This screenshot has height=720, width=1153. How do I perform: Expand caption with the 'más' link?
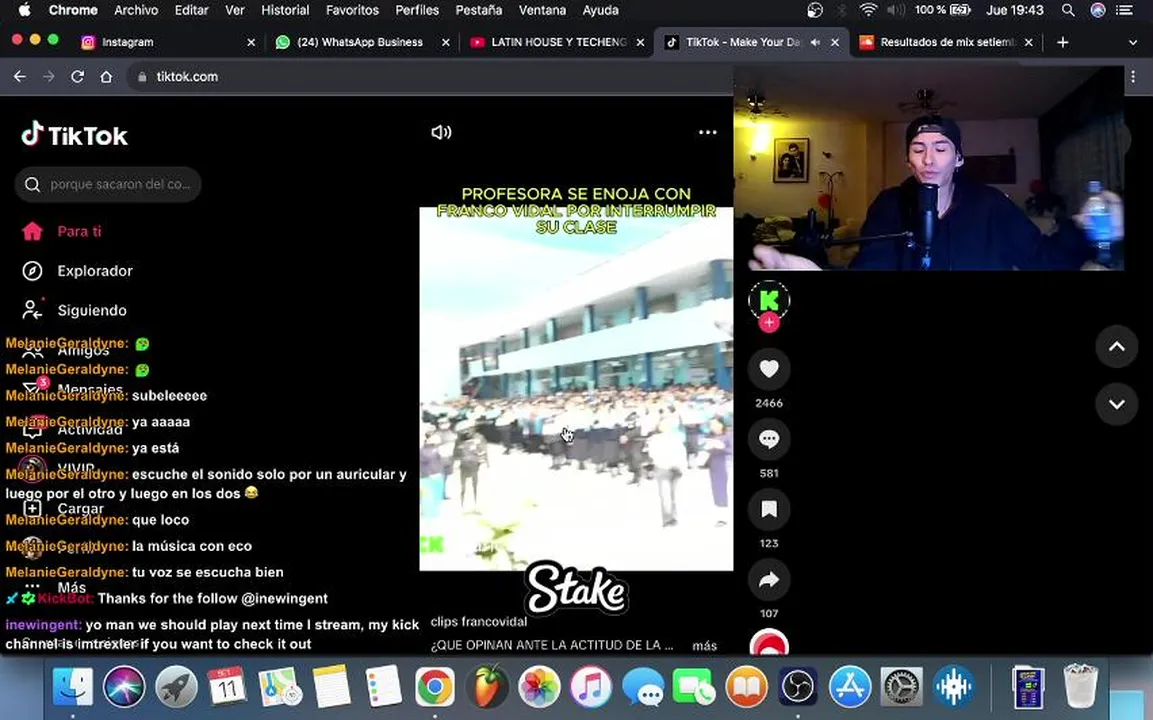click(704, 646)
